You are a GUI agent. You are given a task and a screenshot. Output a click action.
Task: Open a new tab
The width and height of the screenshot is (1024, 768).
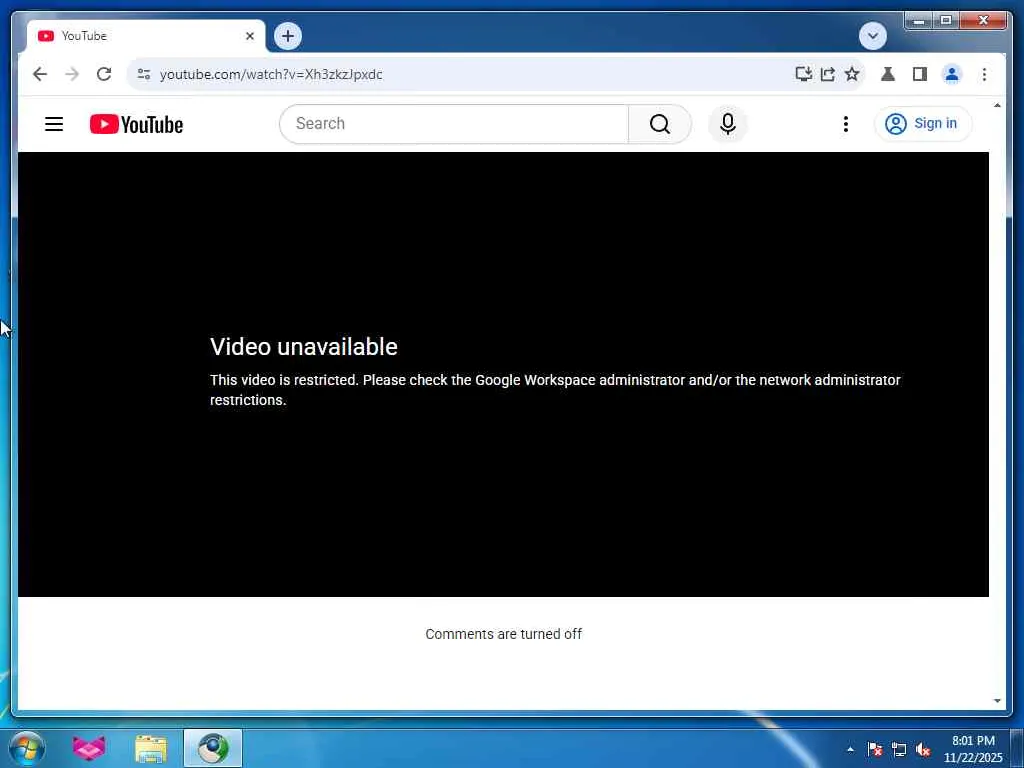(x=288, y=36)
